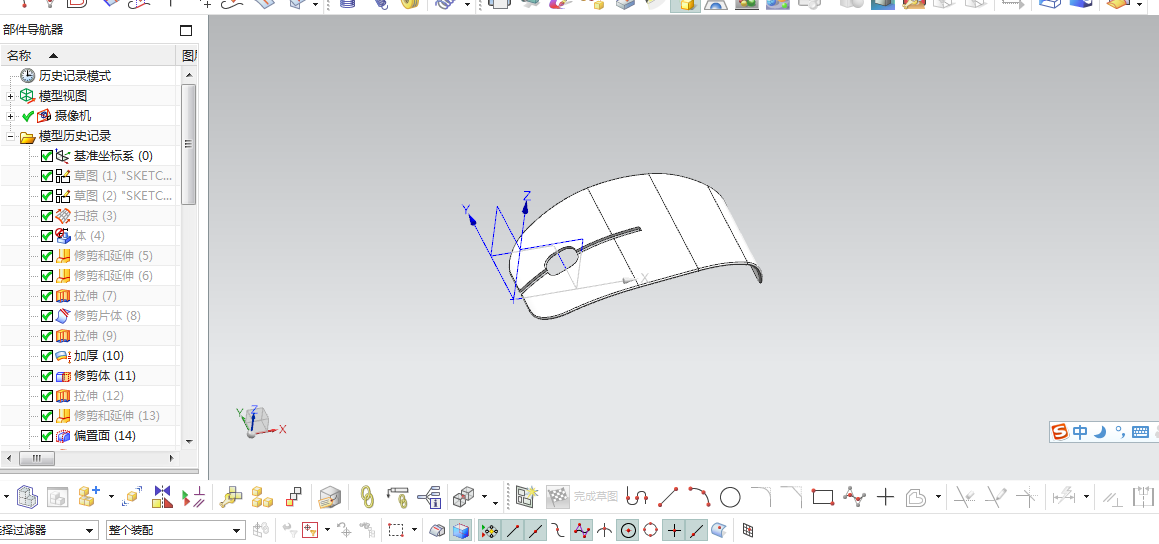Expand the 摄像机 tree node
This screenshot has height=544, width=1159.
point(10,116)
